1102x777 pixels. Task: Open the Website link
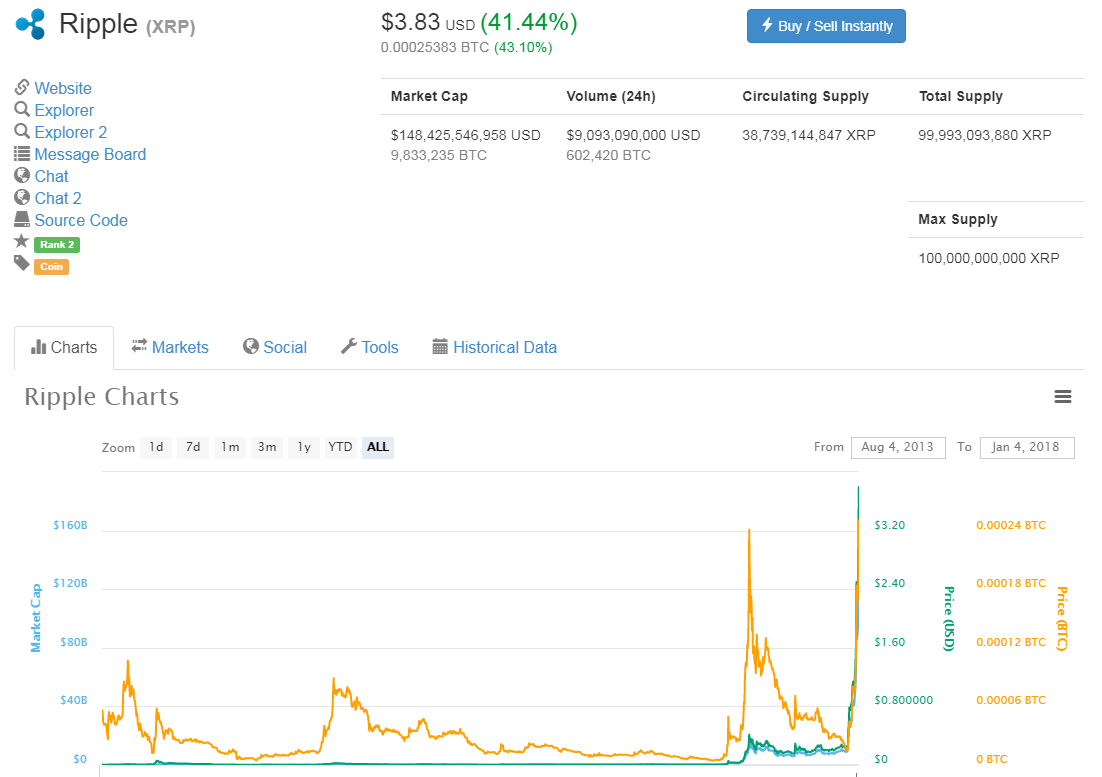pos(63,89)
